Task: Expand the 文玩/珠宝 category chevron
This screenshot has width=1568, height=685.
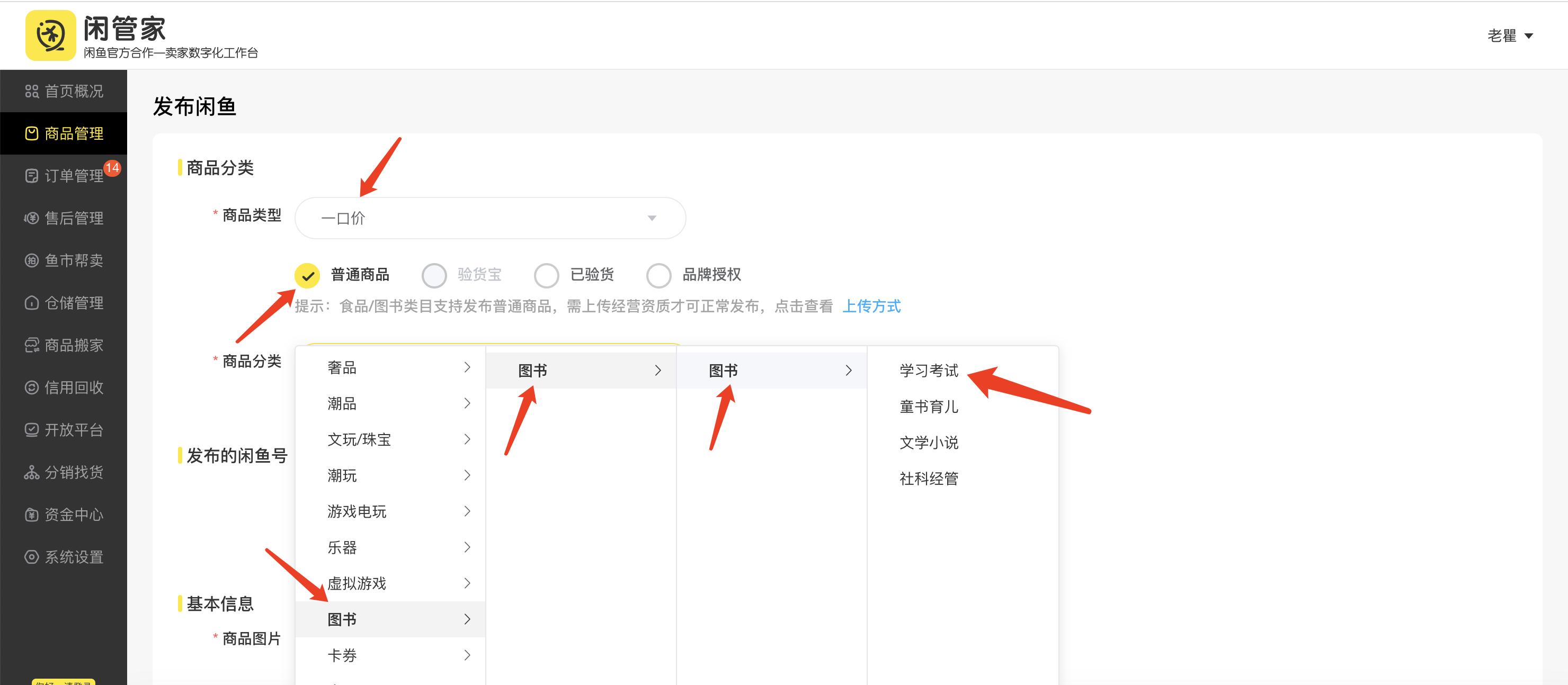Action: (x=467, y=439)
